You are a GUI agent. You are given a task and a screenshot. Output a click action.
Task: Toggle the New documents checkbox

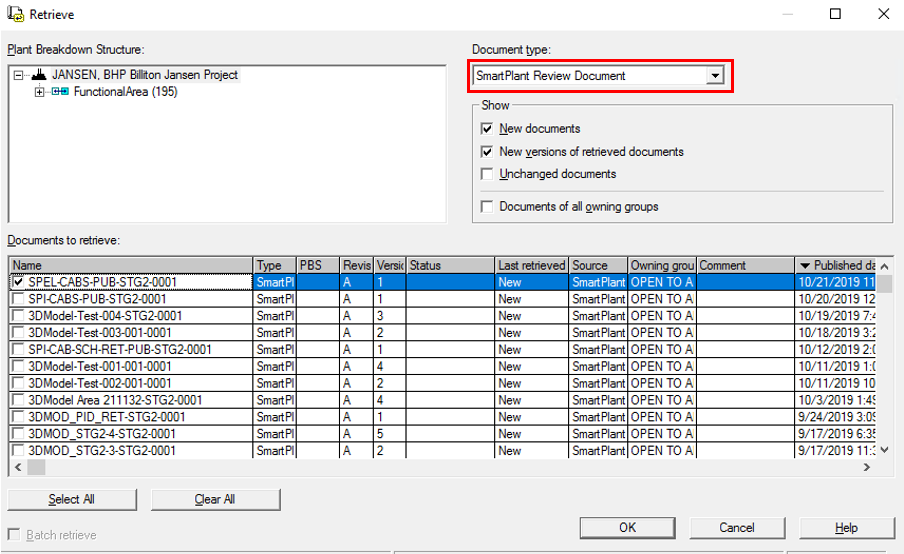[487, 129]
